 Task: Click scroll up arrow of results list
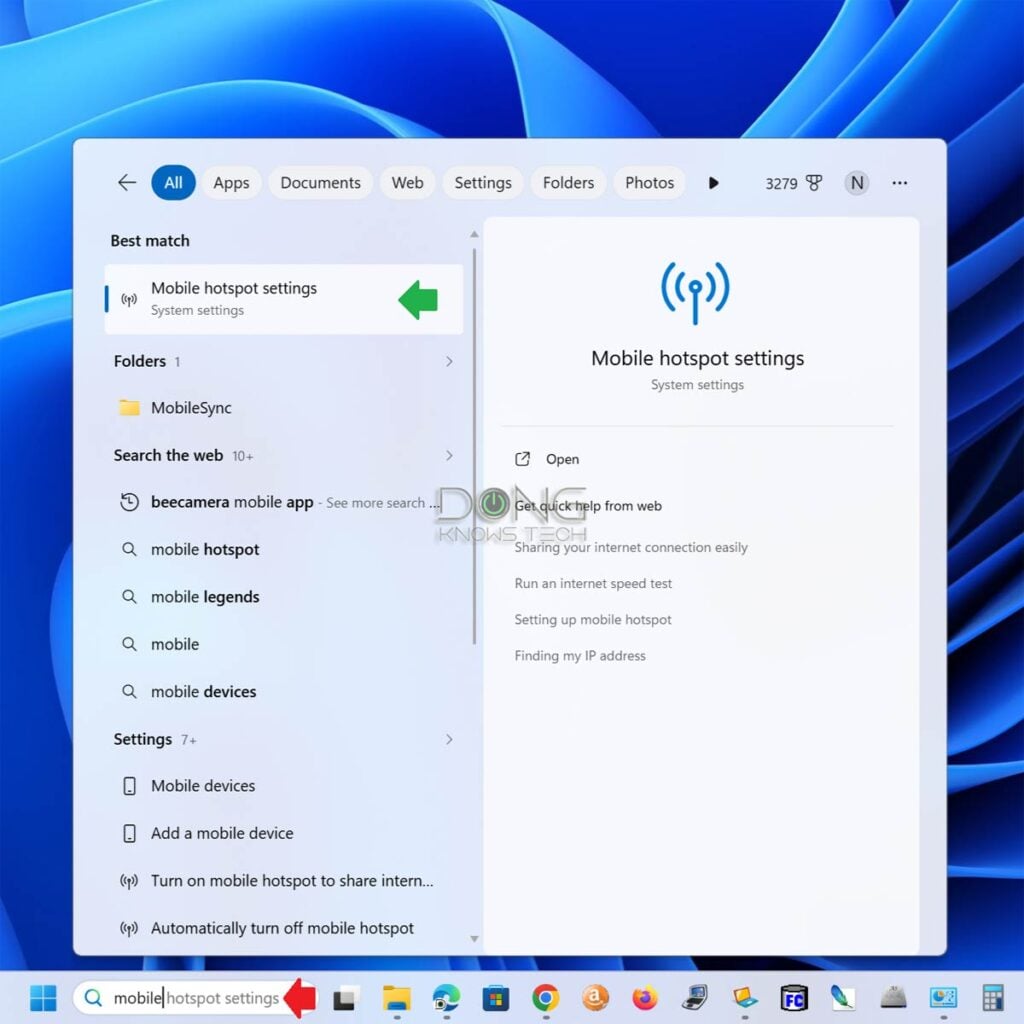click(x=474, y=234)
